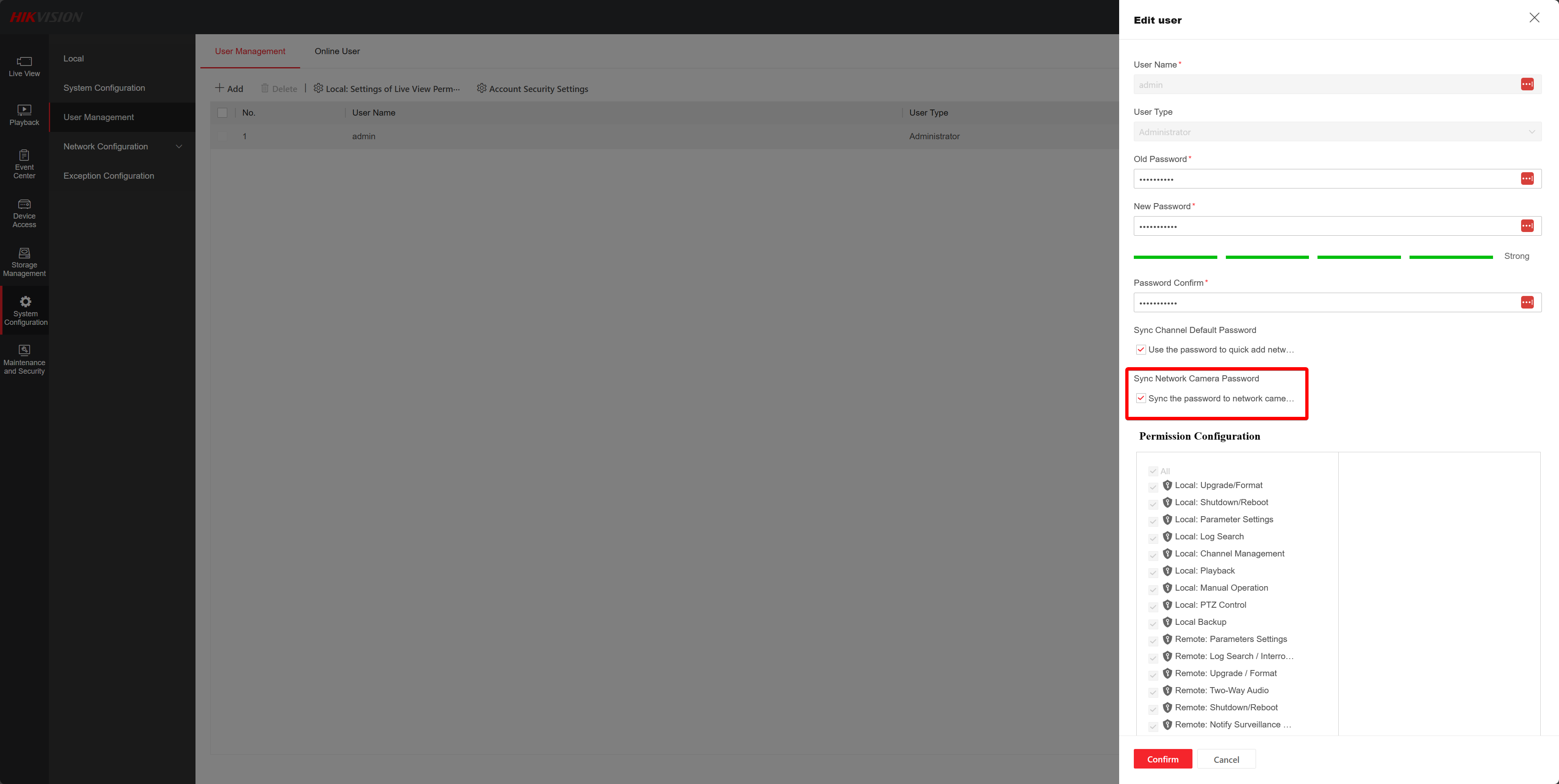Reveal the Password Confirm text

pyautogui.click(x=1528, y=302)
